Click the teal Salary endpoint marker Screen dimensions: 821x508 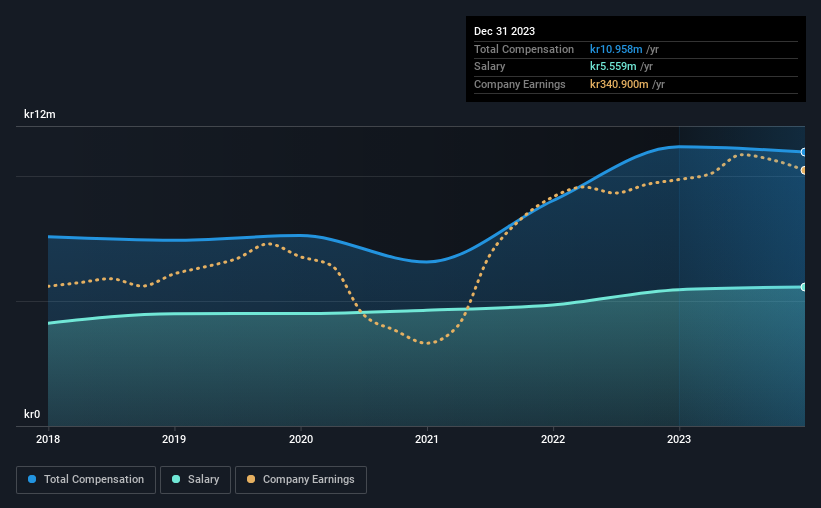pos(803,287)
